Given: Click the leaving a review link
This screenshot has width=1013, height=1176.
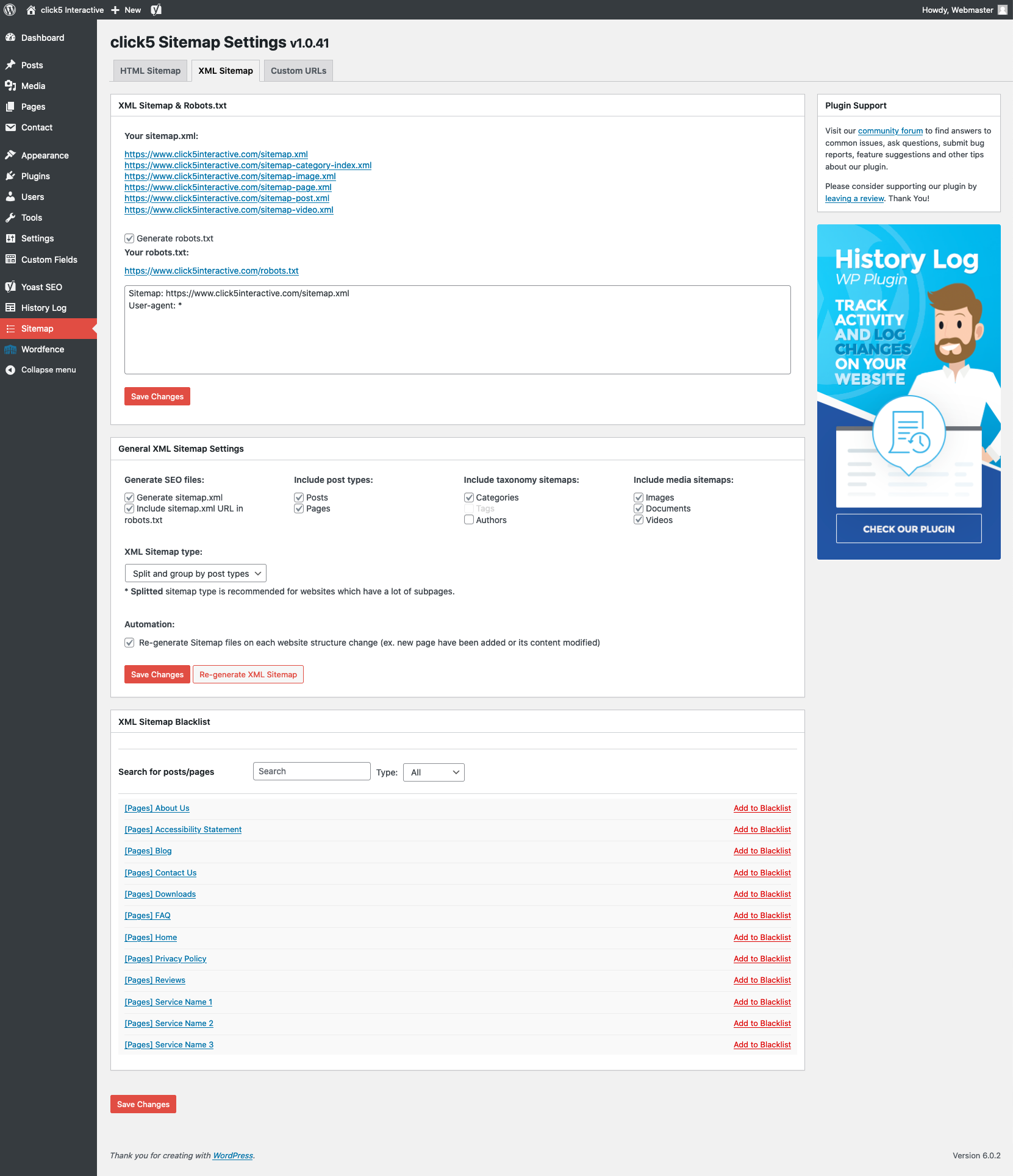Looking at the screenshot, I should tap(854, 198).
